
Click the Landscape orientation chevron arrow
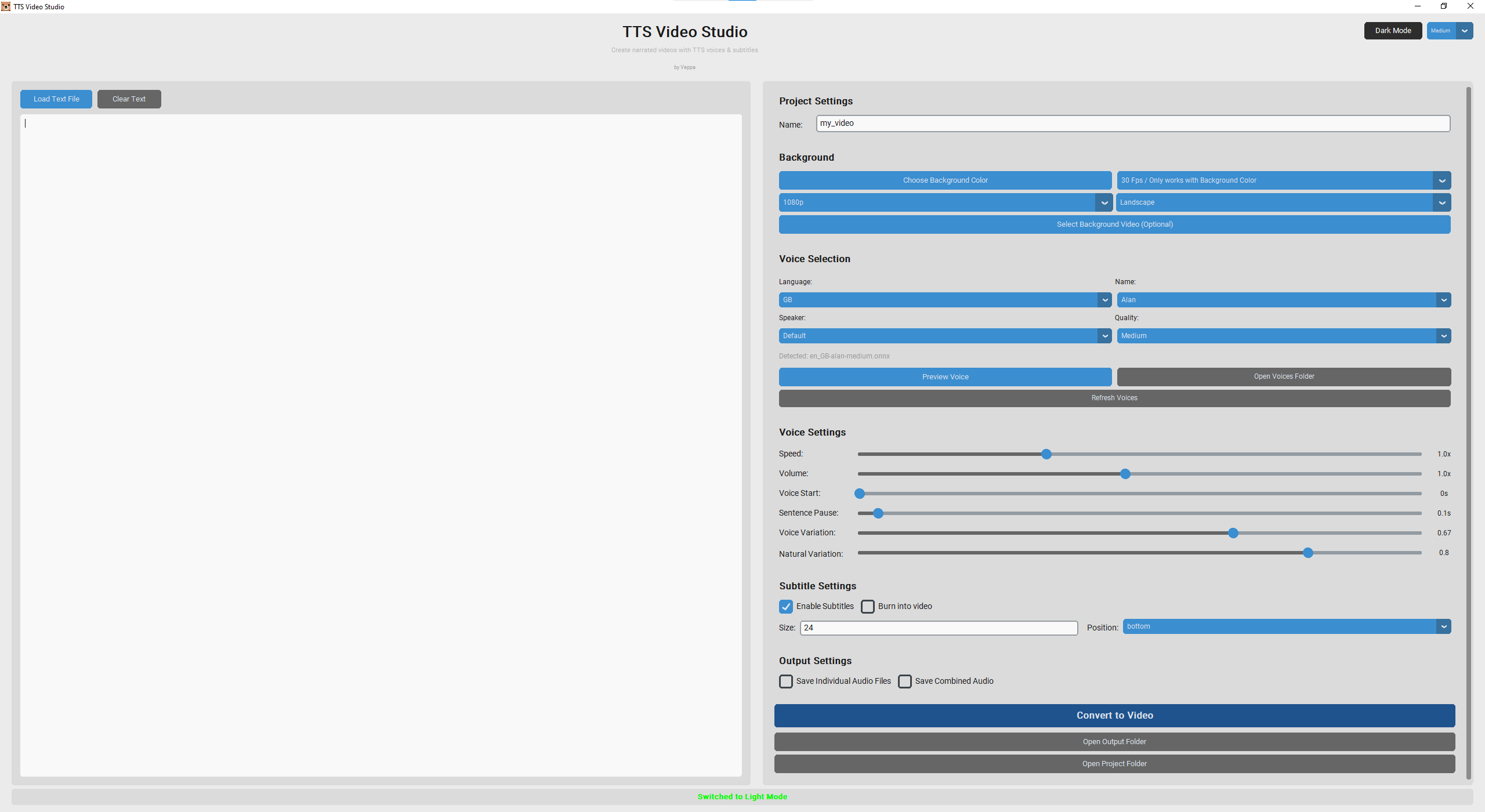pos(1441,202)
